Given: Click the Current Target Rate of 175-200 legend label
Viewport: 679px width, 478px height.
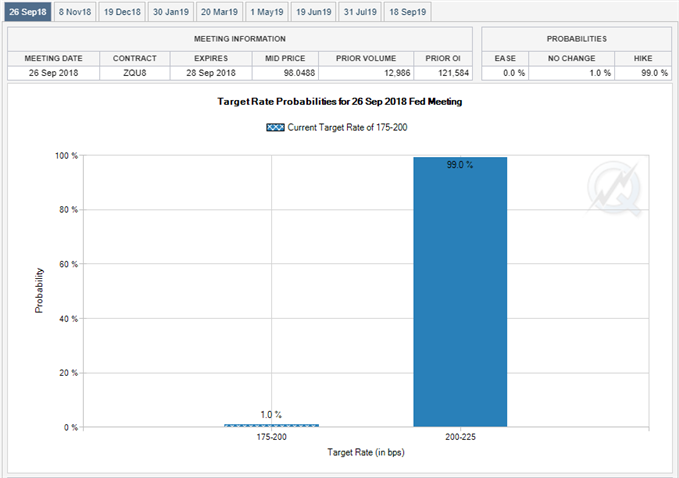Looking at the screenshot, I should pyautogui.click(x=347, y=127).
